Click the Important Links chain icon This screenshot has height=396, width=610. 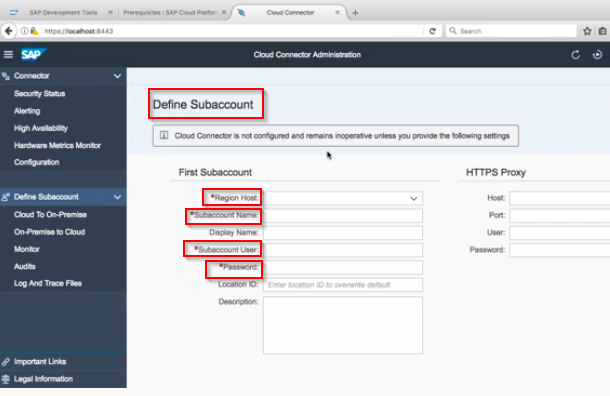pyautogui.click(x=5, y=362)
